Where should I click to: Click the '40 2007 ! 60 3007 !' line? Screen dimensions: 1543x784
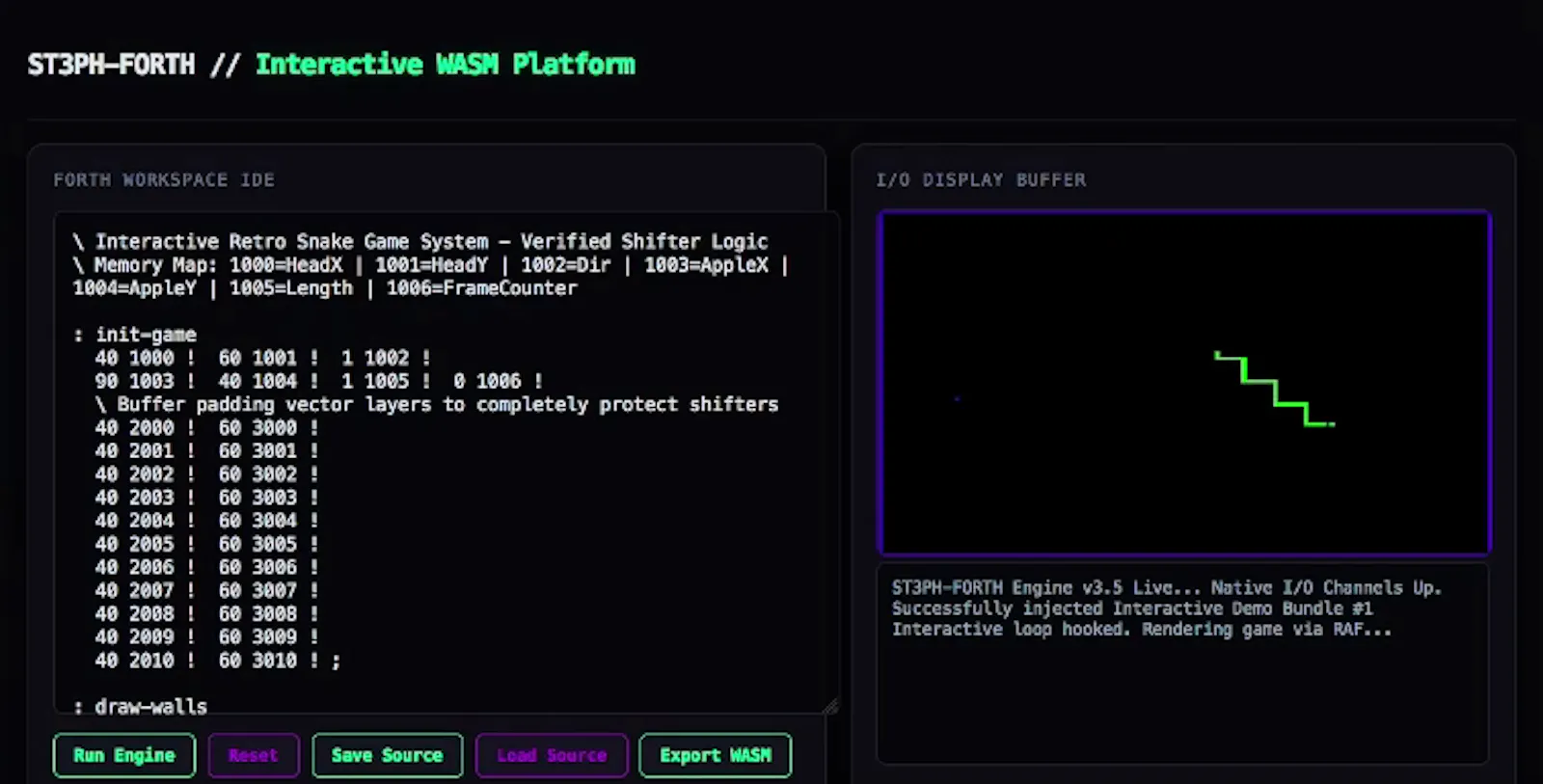(x=206, y=590)
